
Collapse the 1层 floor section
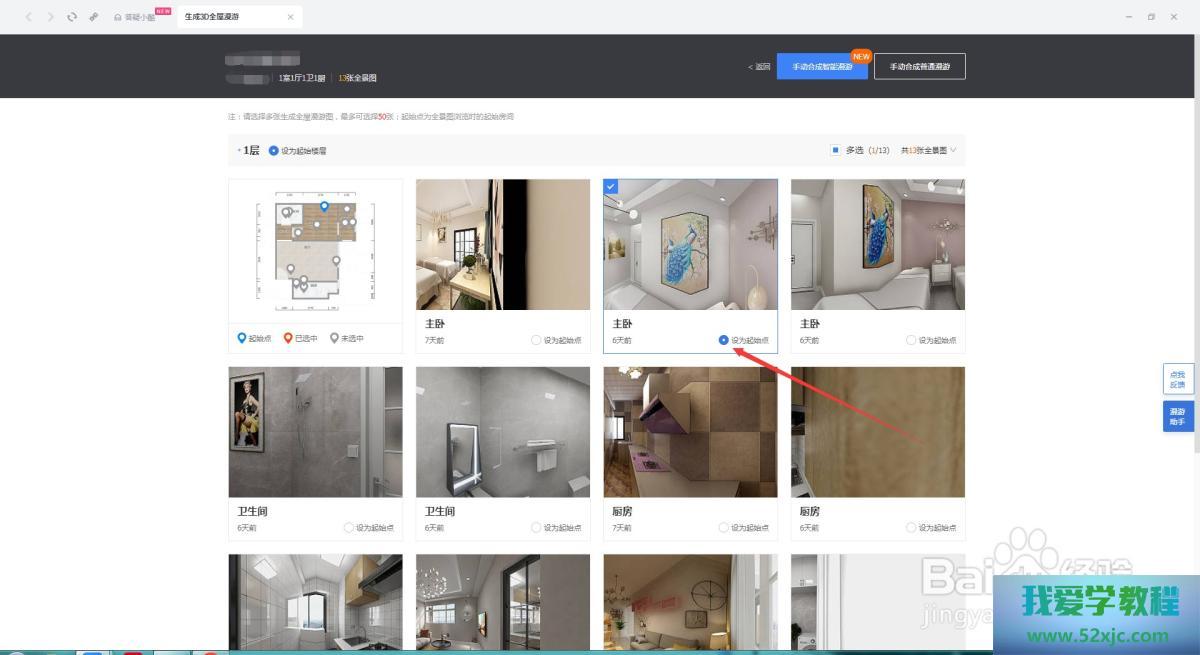pos(238,150)
